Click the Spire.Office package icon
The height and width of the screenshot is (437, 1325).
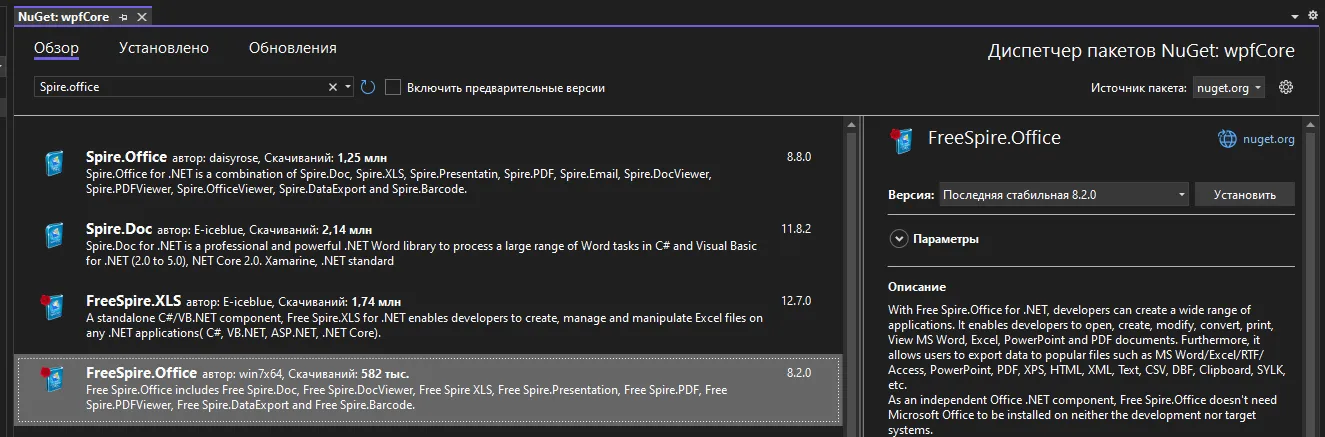pos(54,164)
